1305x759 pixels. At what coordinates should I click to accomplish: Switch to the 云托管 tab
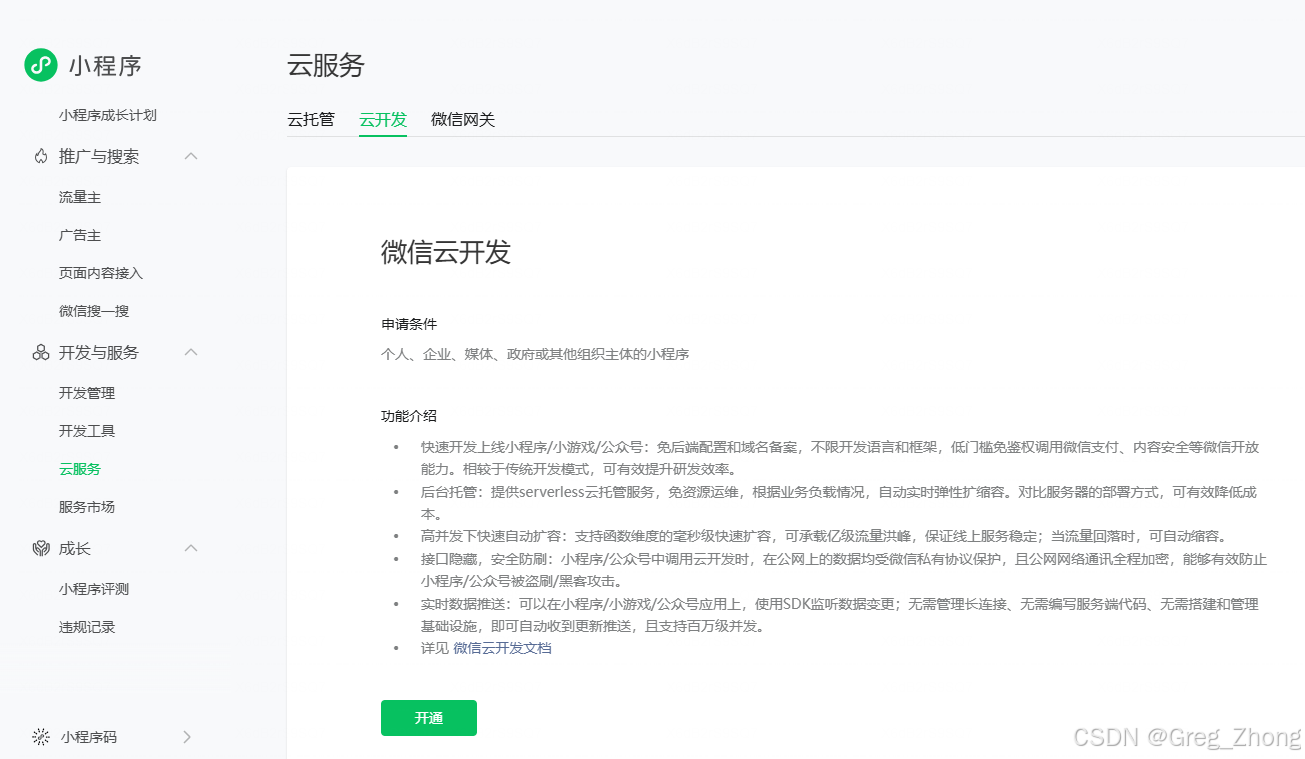[x=311, y=120]
